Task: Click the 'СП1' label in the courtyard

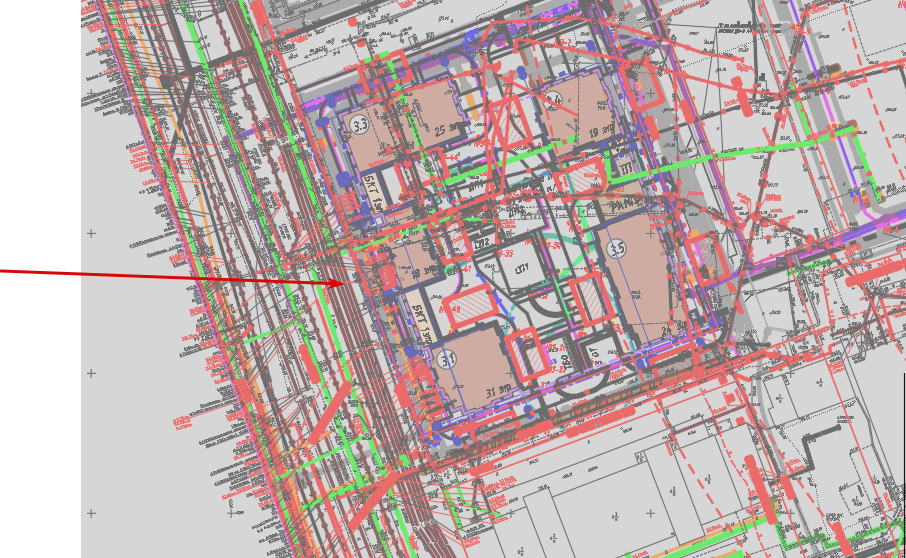Action: coord(522,268)
